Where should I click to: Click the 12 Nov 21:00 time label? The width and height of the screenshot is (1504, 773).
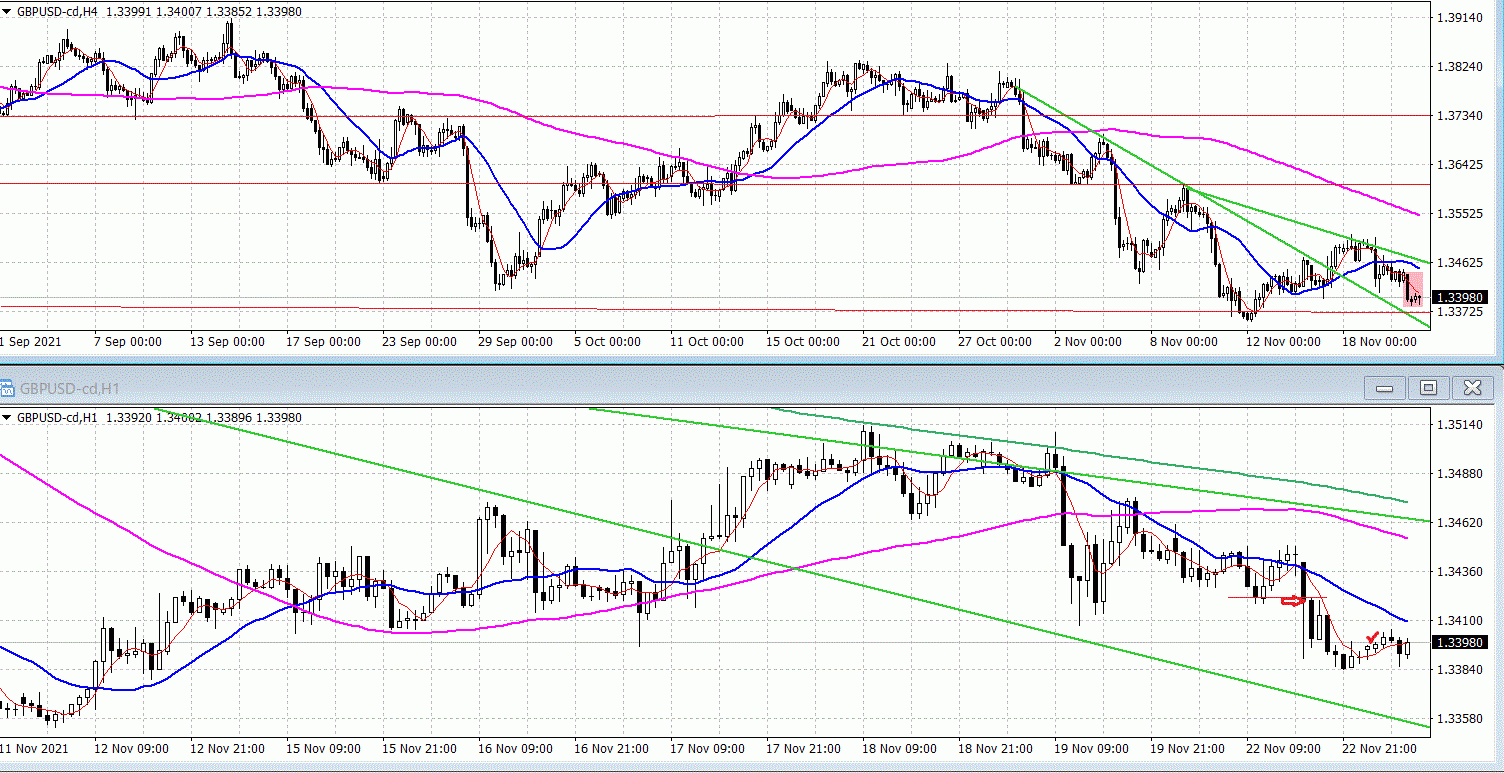[227, 748]
